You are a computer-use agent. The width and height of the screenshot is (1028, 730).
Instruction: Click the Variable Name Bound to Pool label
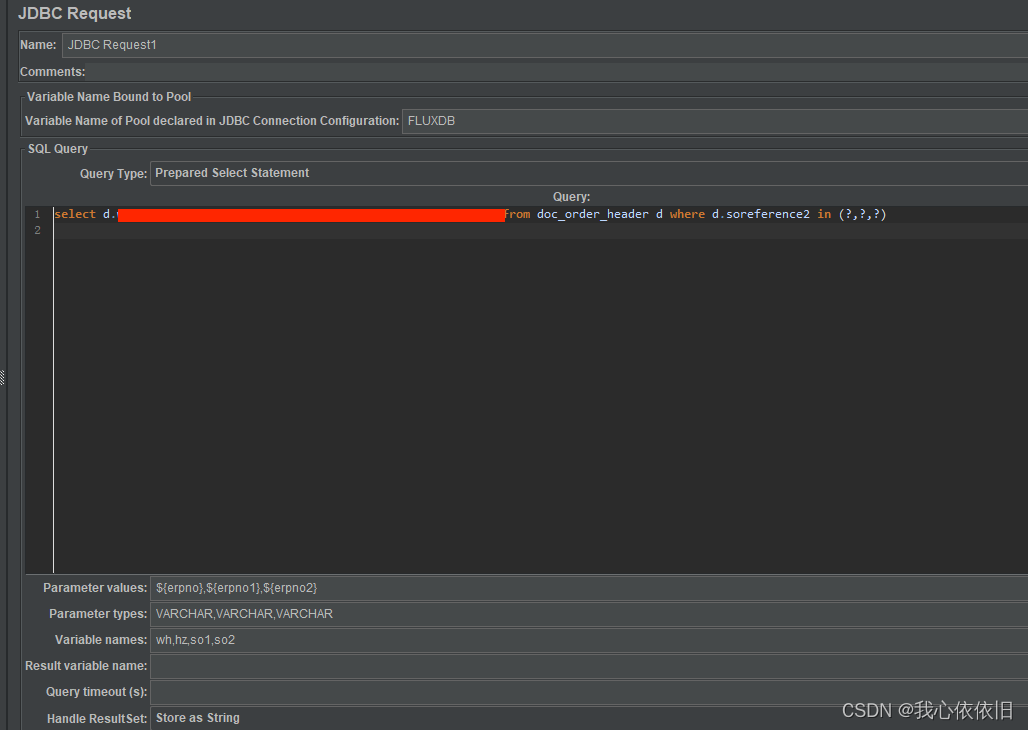(x=108, y=96)
